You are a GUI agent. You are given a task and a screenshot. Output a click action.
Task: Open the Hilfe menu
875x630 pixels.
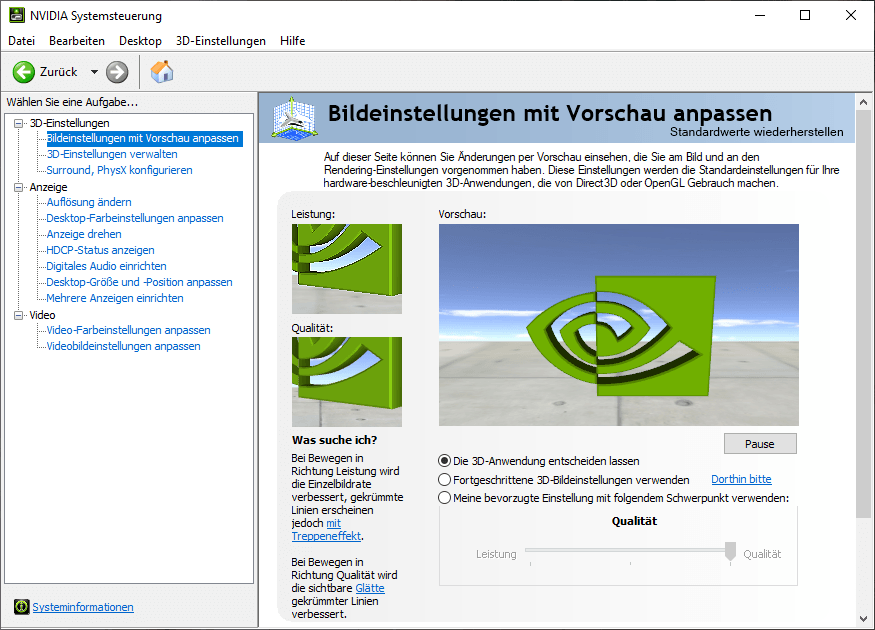pos(292,41)
